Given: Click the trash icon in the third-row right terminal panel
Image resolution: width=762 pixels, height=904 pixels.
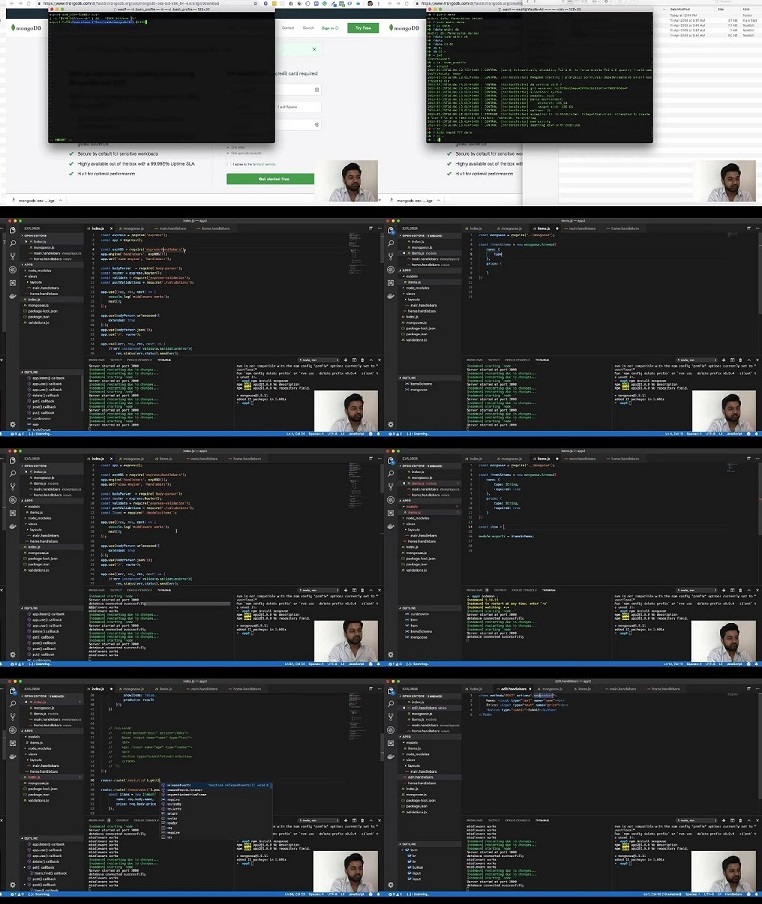Looking at the screenshot, I should tap(740, 590).
